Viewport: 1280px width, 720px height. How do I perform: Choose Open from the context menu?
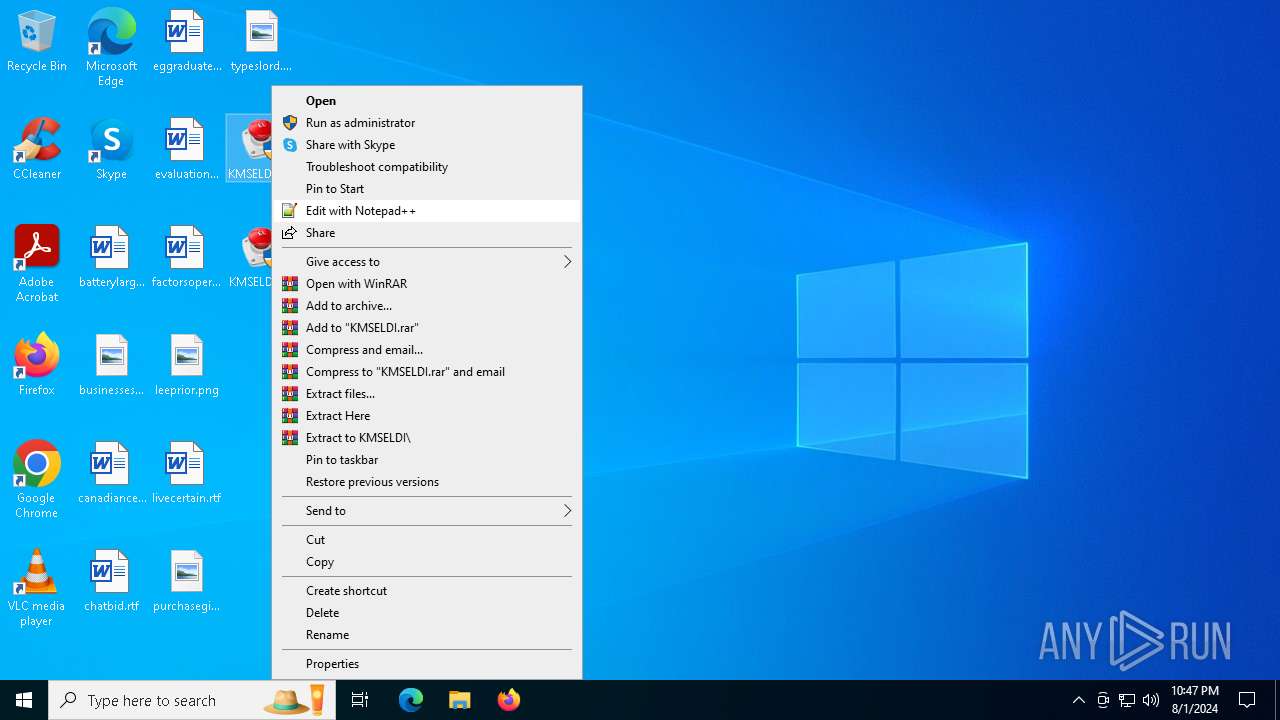coord(427,101)
